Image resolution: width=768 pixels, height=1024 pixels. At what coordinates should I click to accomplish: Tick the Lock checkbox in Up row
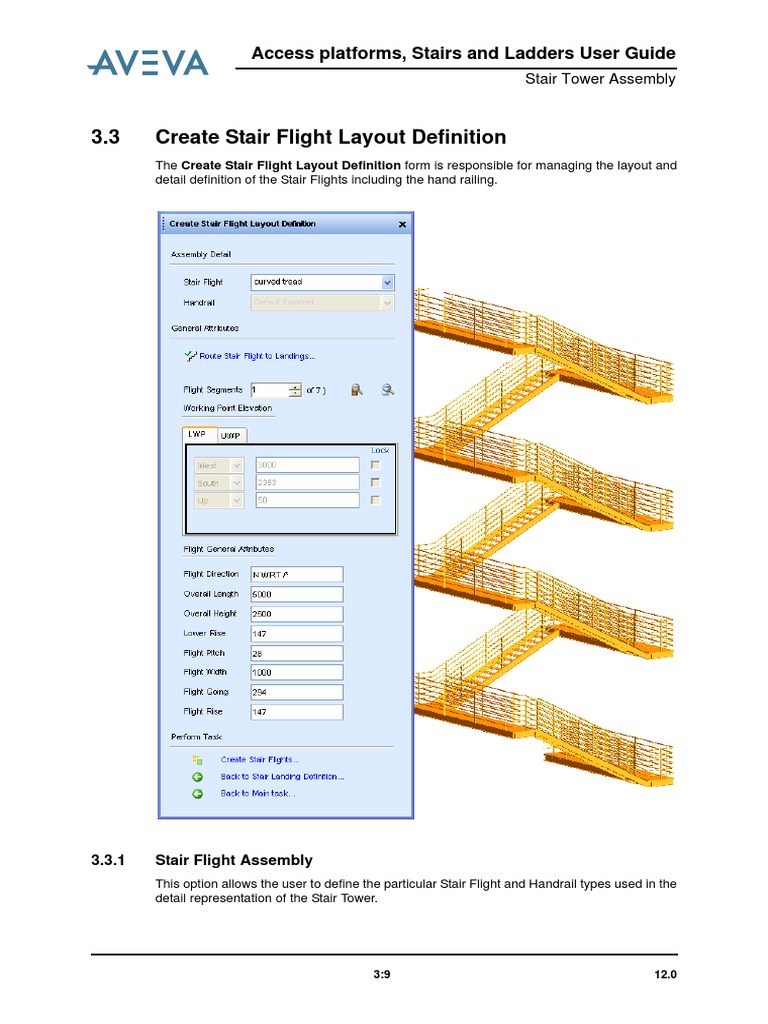(376, 500)
